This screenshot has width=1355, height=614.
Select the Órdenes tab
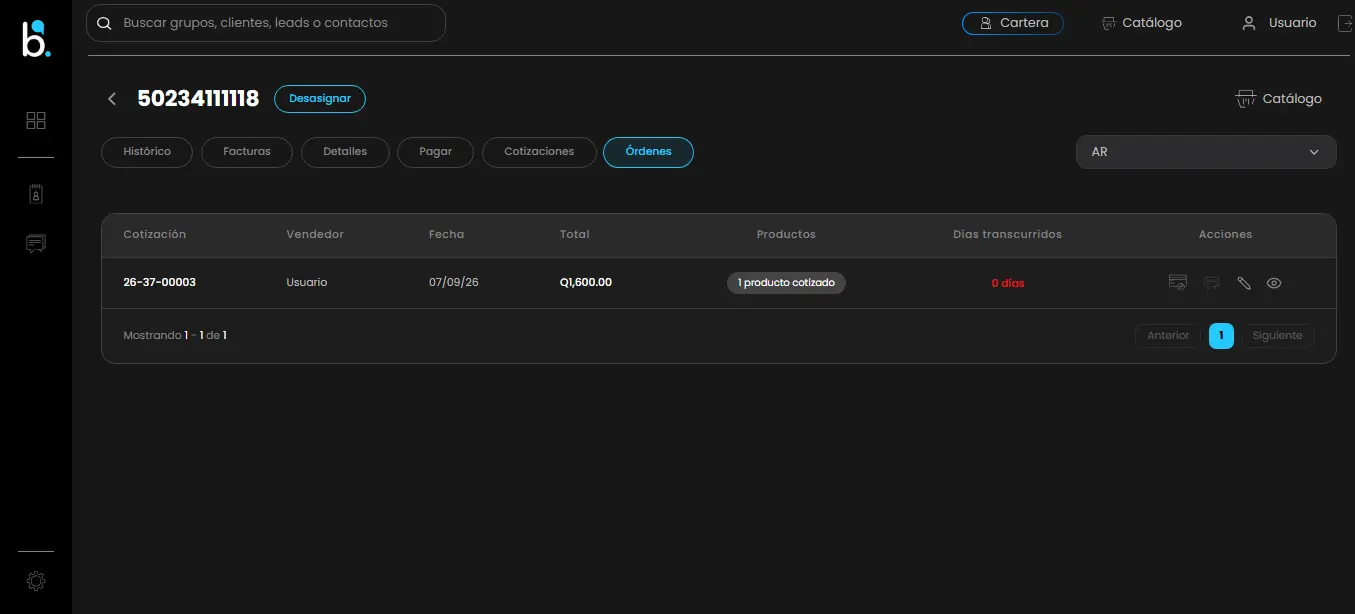coord(648,152)
